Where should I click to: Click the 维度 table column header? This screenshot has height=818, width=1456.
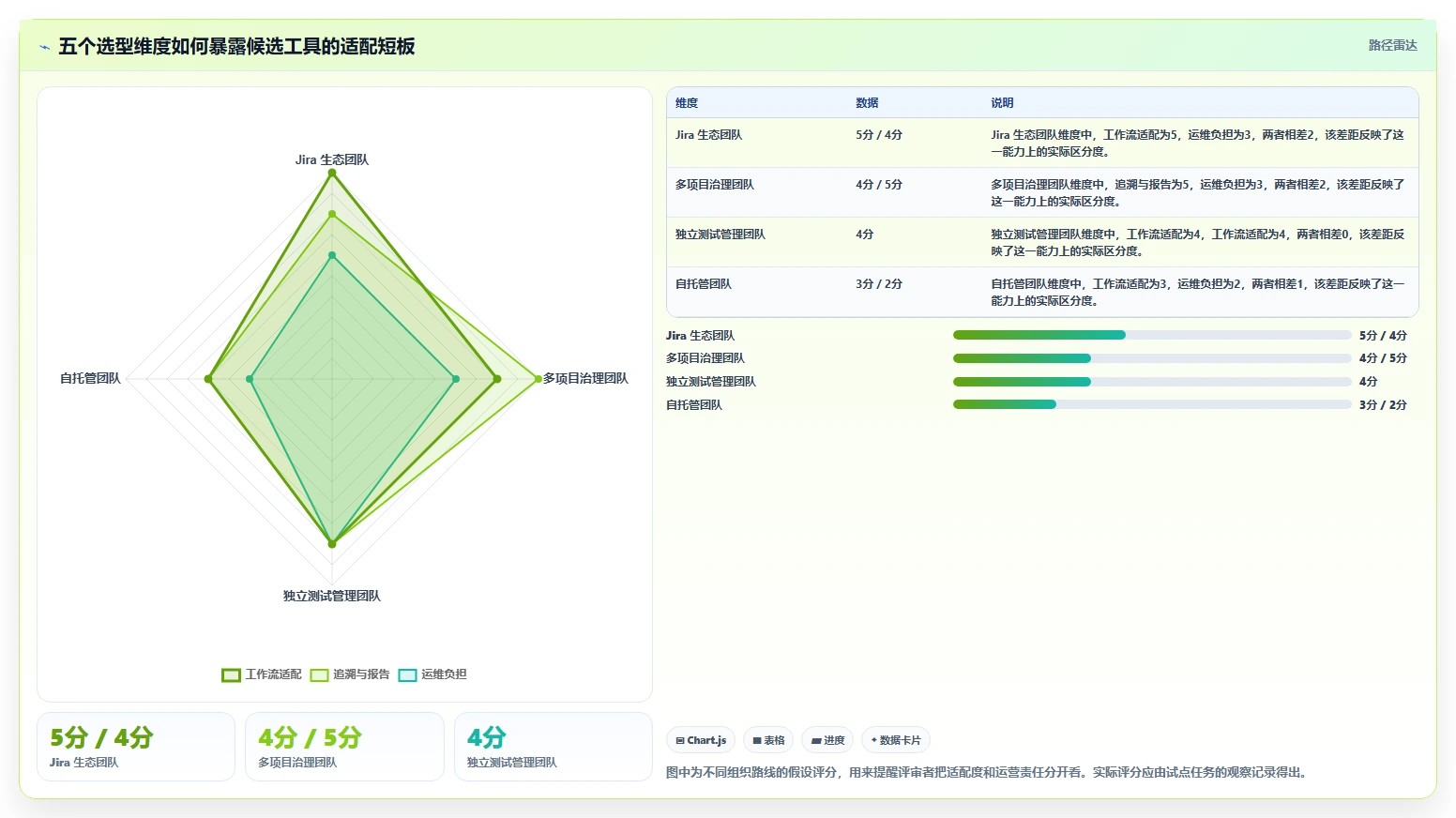tap(687, 103)
